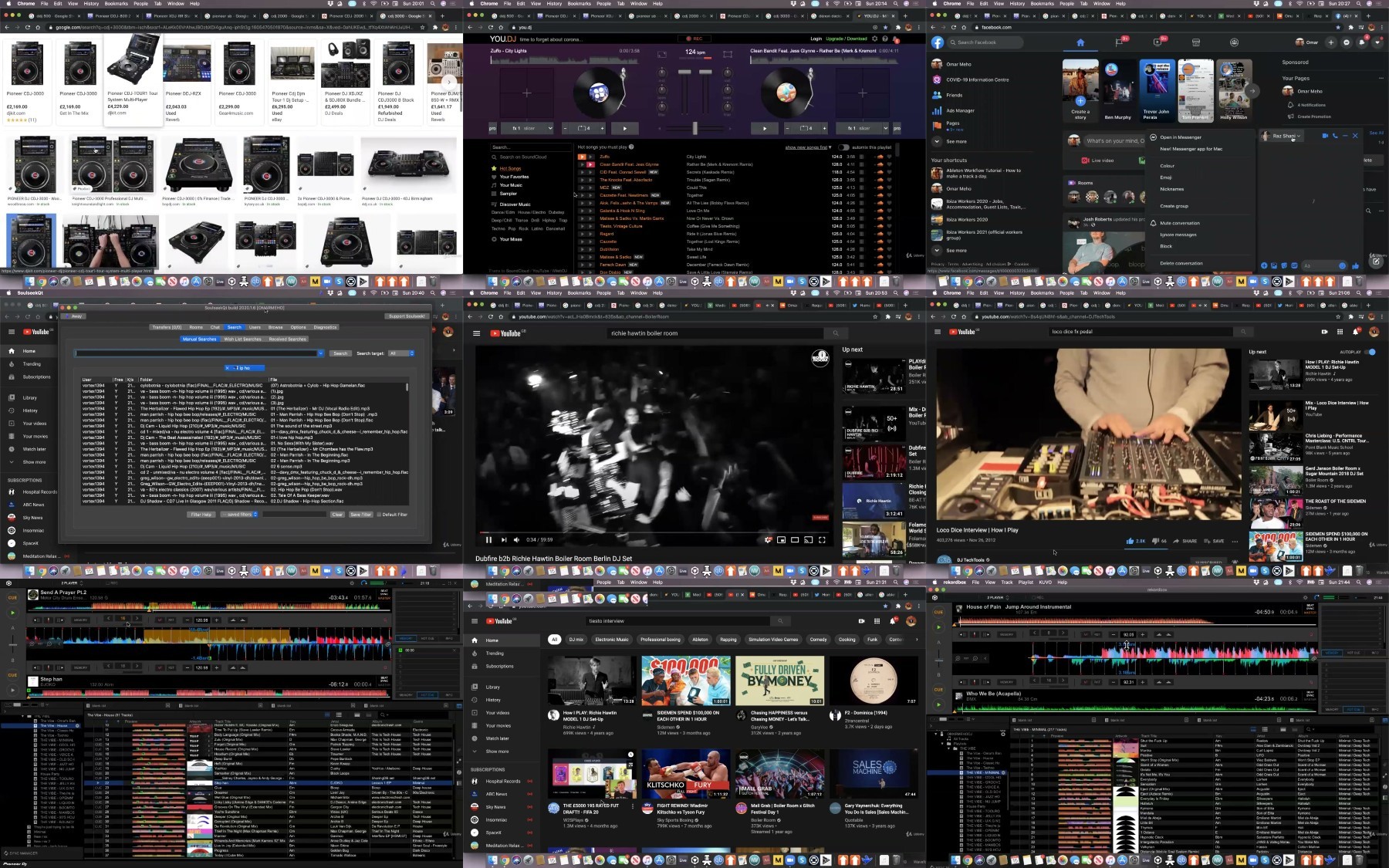Favorite Zuffo track with heart icon

click(x=889, y=157)
